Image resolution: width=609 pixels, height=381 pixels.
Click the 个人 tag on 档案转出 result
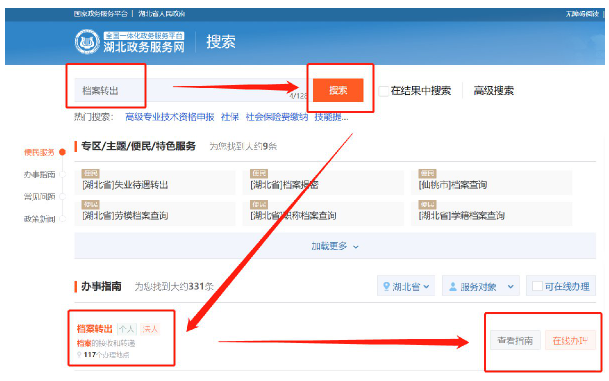127,329
